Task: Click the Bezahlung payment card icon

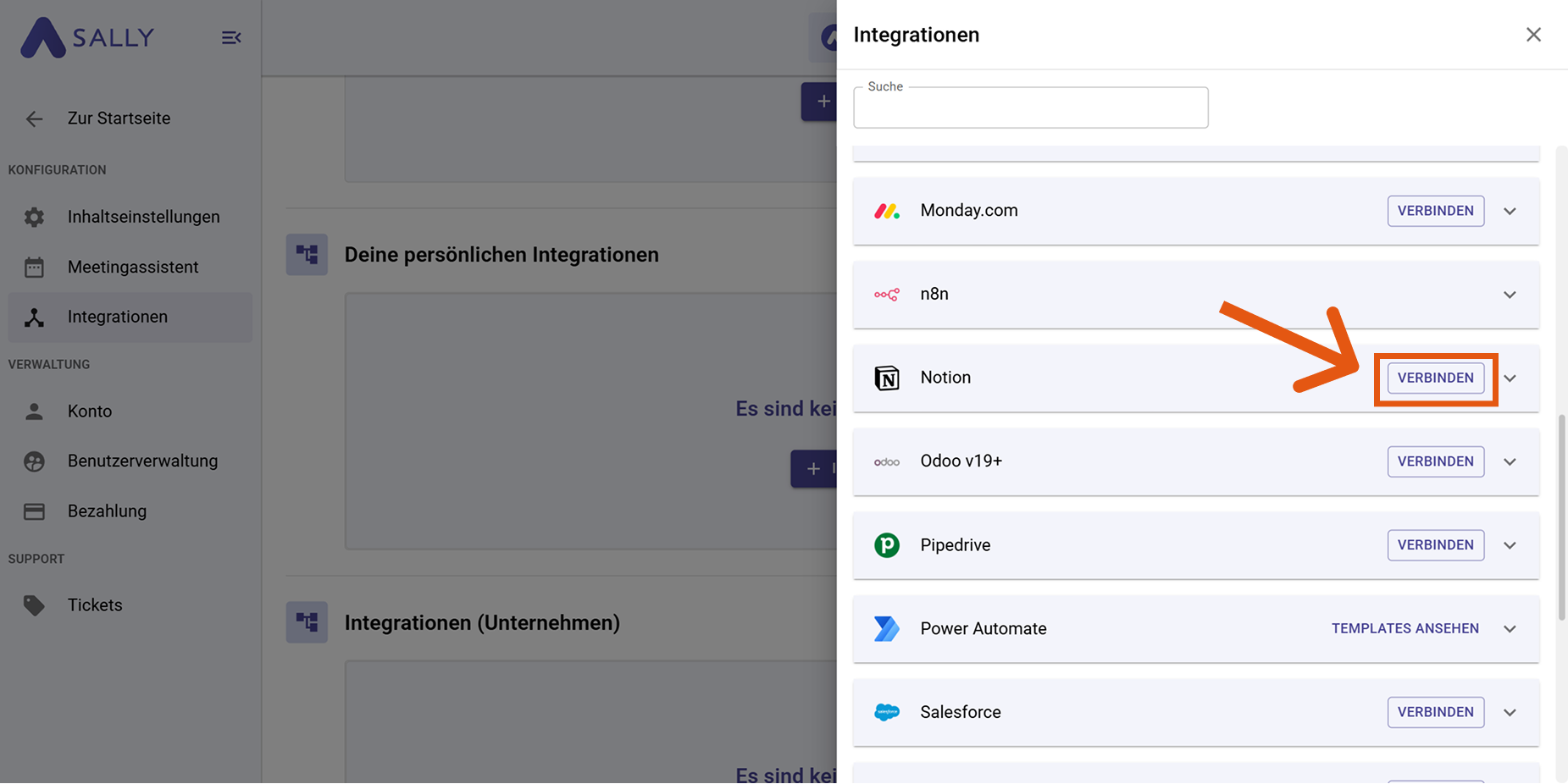Action: click(34, 511)
